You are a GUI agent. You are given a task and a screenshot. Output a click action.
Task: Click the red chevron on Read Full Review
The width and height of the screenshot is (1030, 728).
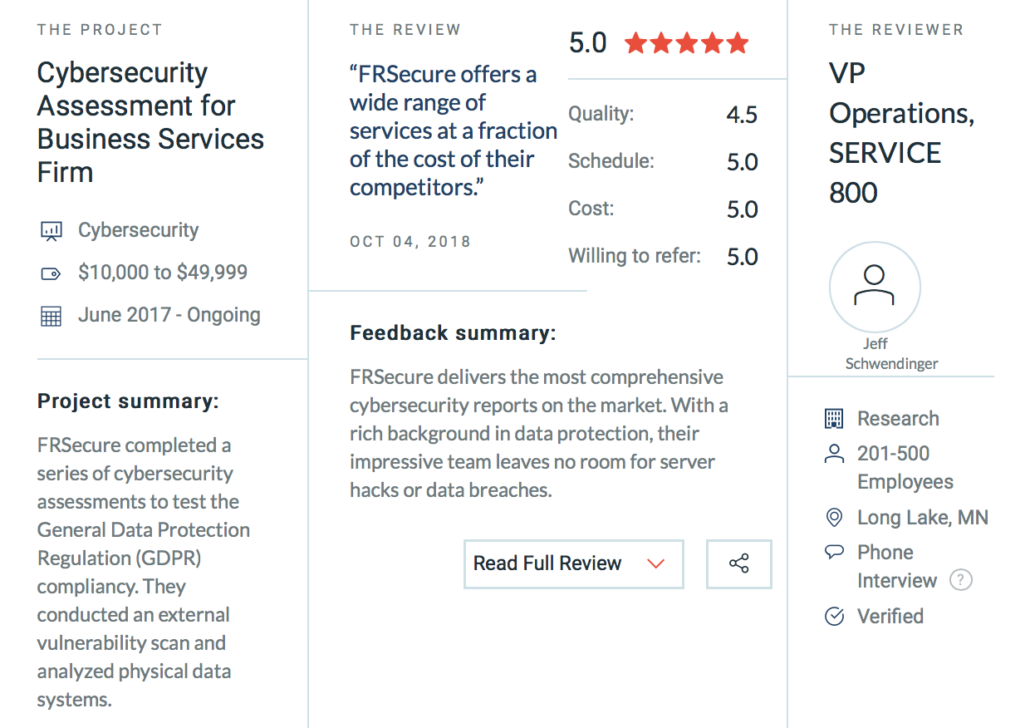(656, 564)
